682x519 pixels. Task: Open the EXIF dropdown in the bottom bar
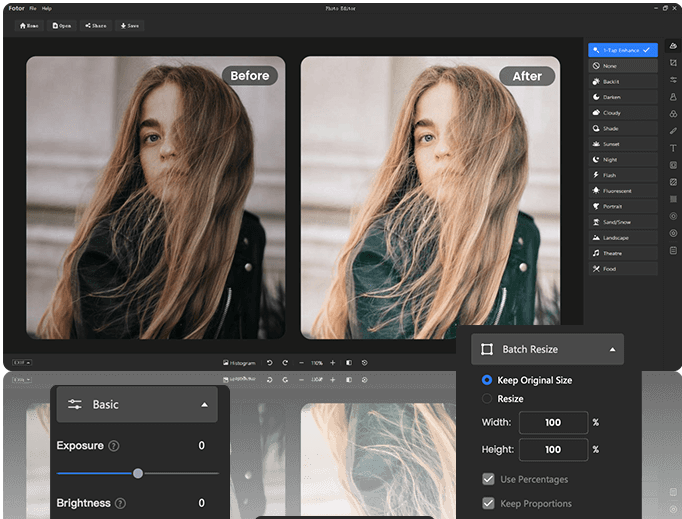[x=22, y=362]
